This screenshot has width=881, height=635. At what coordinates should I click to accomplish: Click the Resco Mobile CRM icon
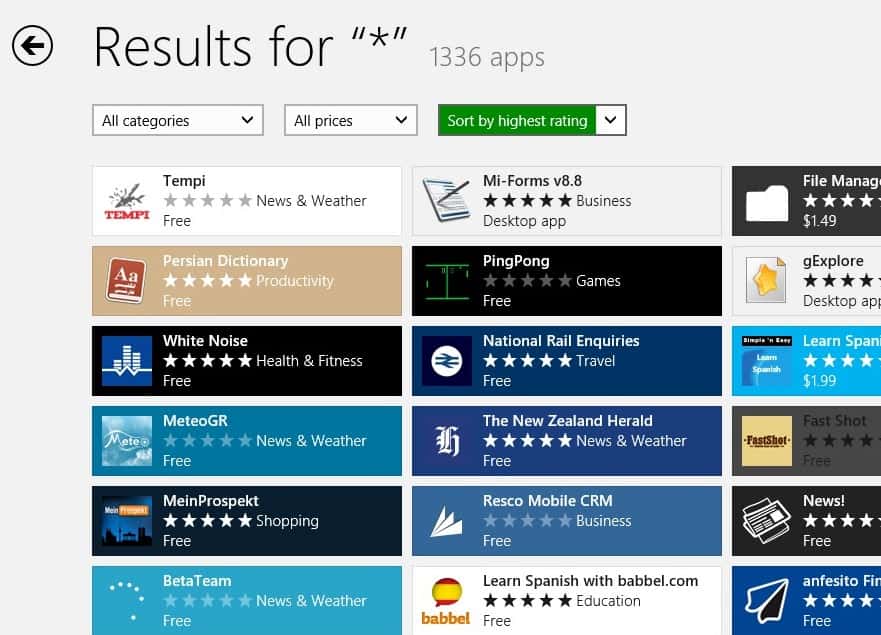click(447, 521)
